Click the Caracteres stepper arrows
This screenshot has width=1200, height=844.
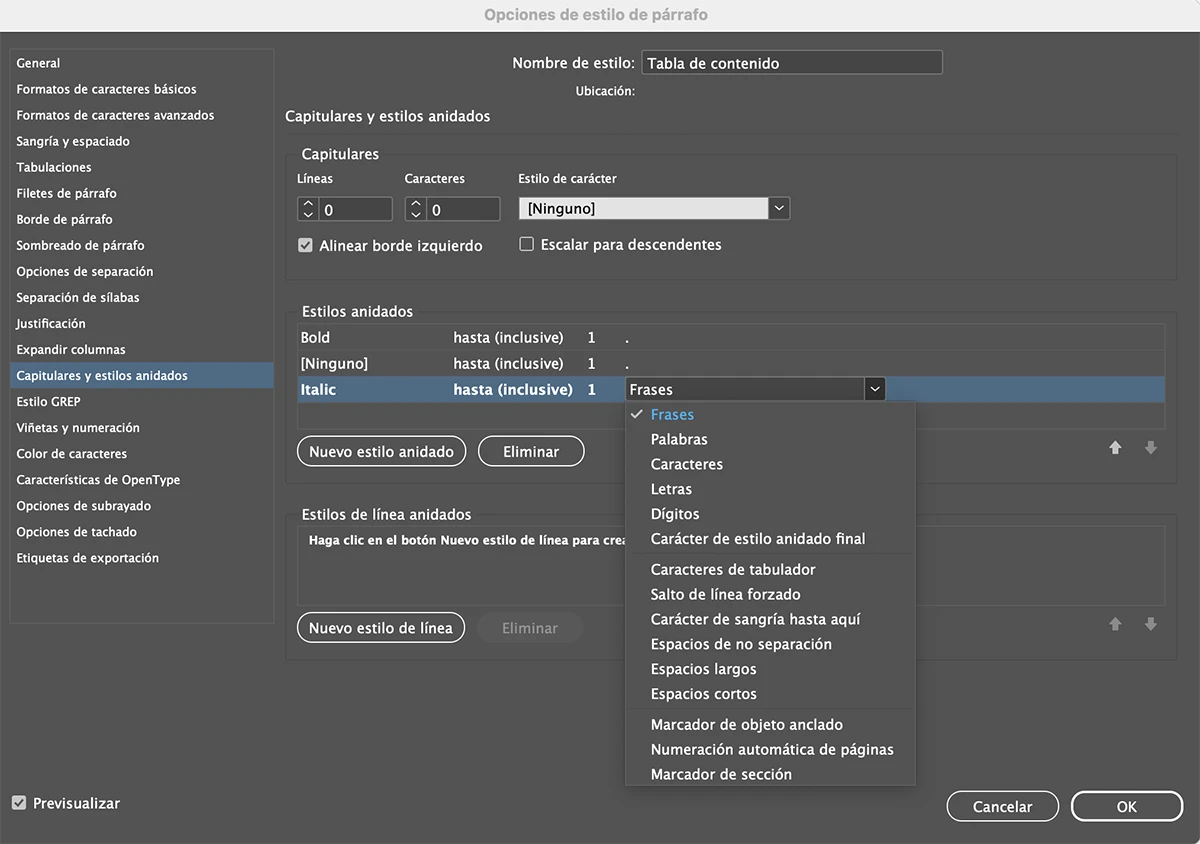(415, 210)
